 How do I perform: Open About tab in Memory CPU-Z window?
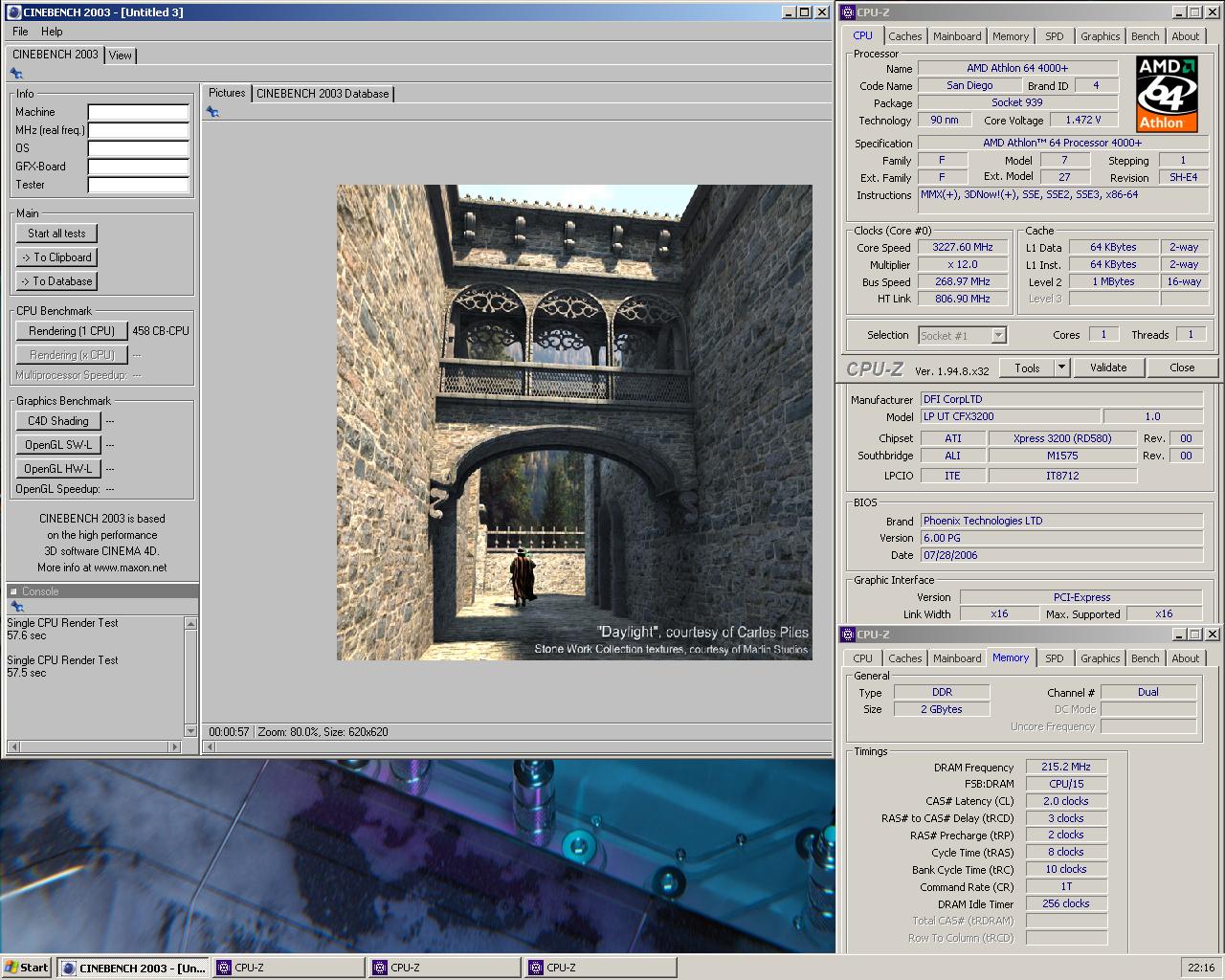(1186, 658)
